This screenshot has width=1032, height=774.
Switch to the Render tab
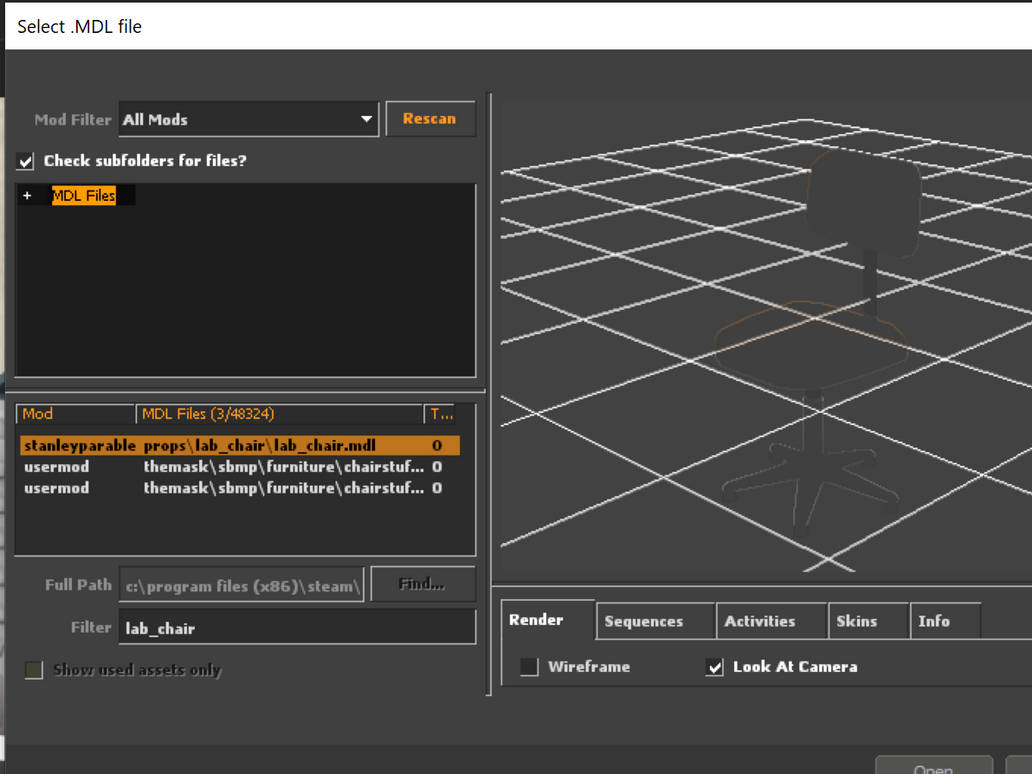point(537,620)
